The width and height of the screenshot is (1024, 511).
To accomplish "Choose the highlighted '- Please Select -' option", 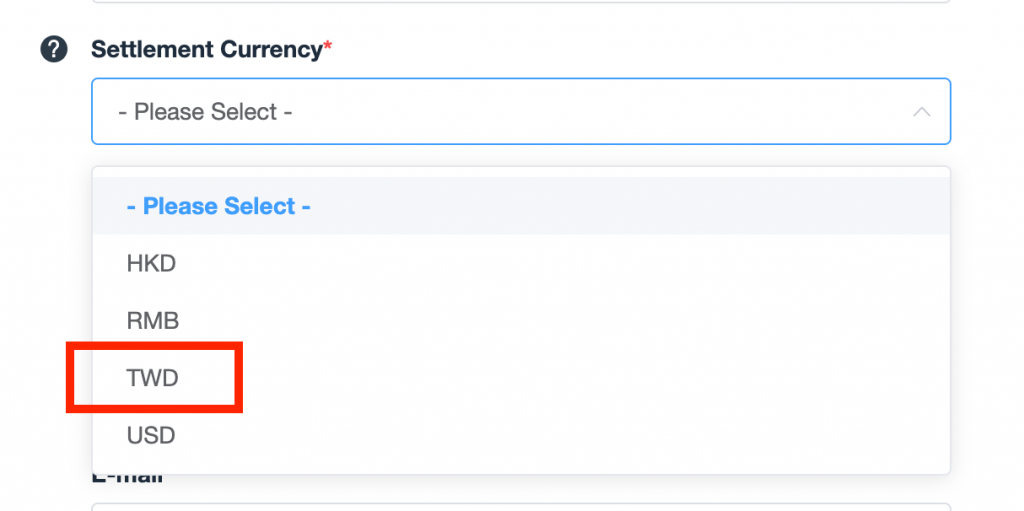I will 521,206.
